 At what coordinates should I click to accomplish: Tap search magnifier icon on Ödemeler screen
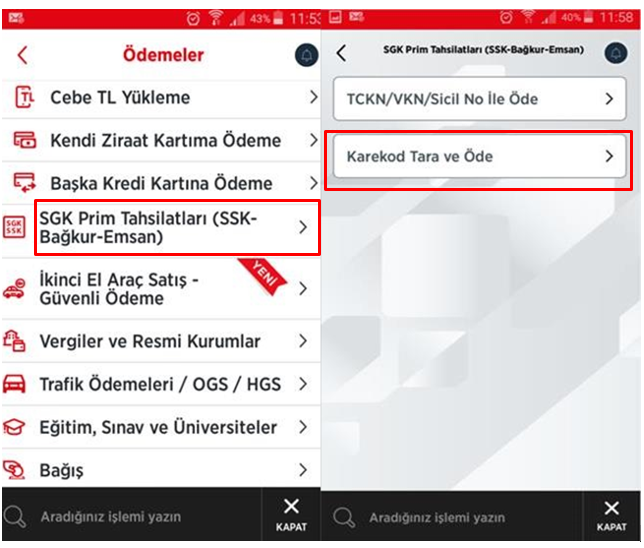coord(15,517)
